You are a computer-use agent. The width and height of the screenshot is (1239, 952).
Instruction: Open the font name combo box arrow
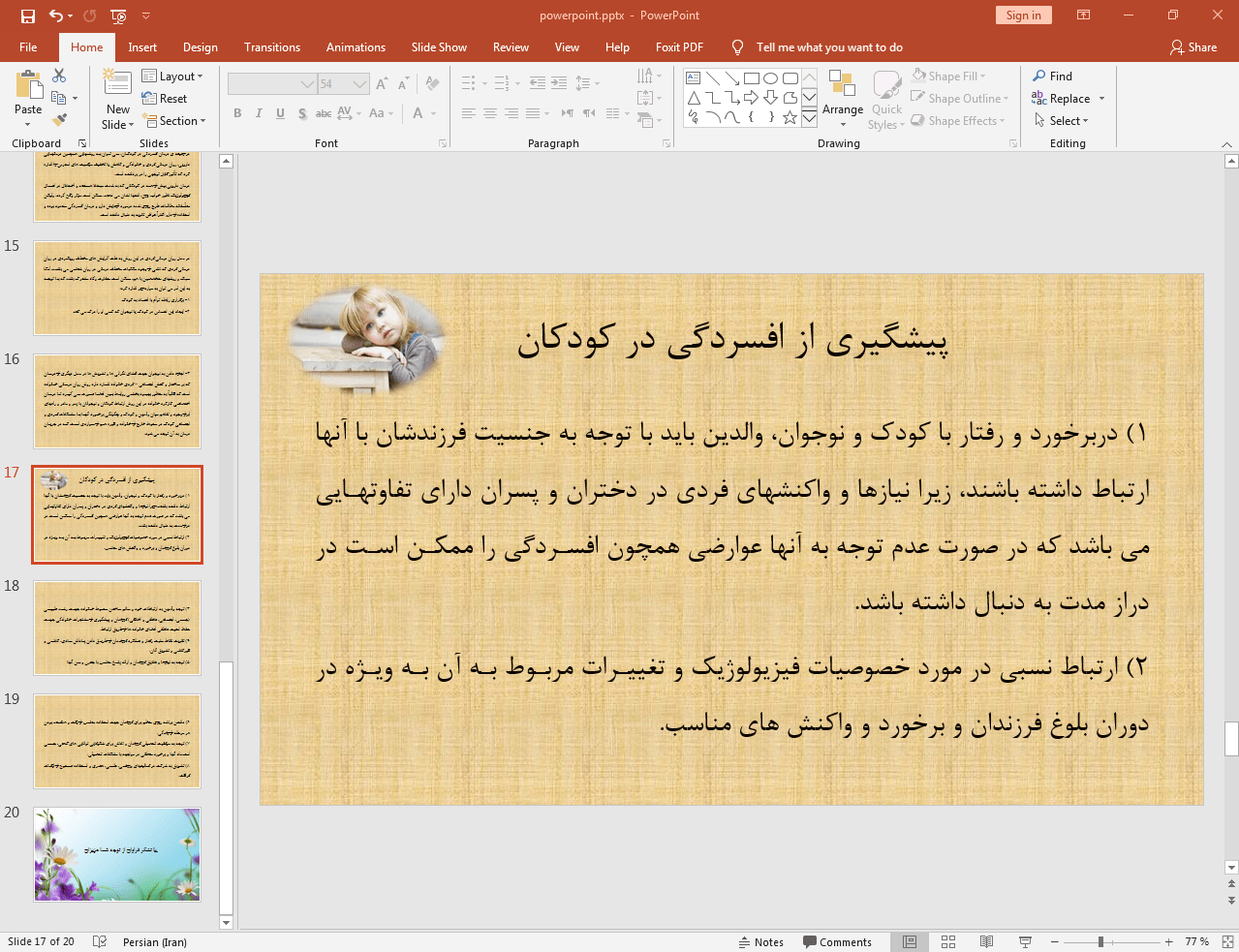tap(307, 84)
